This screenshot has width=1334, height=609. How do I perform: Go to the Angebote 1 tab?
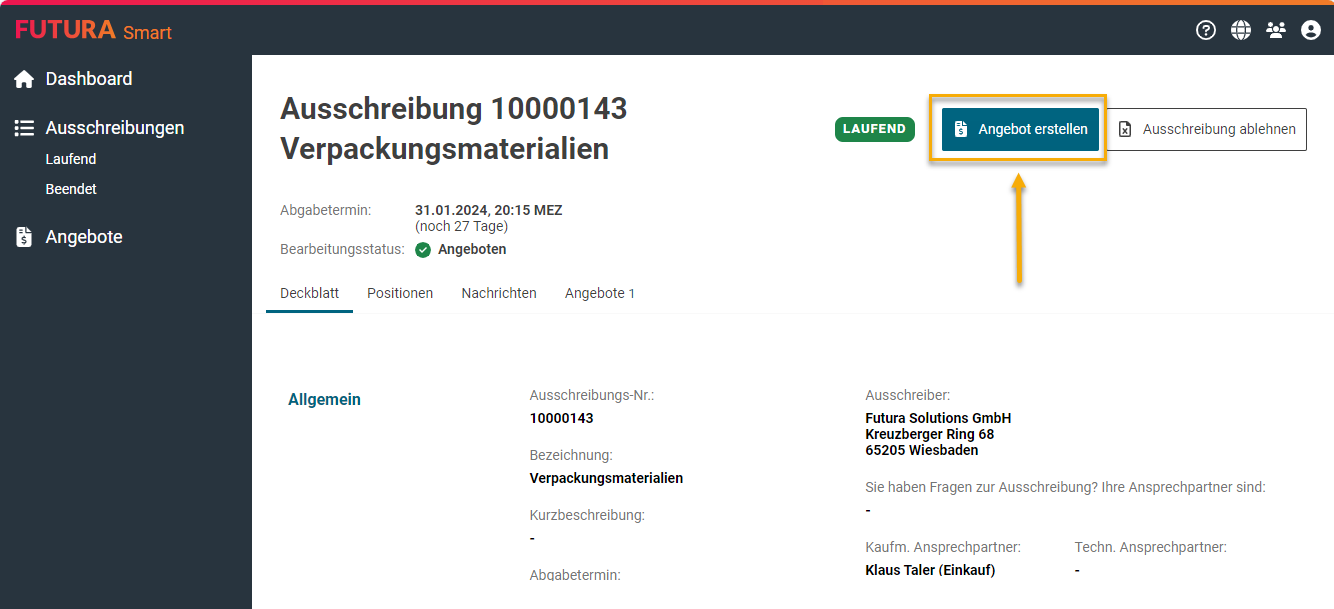[x=599, y=293]
